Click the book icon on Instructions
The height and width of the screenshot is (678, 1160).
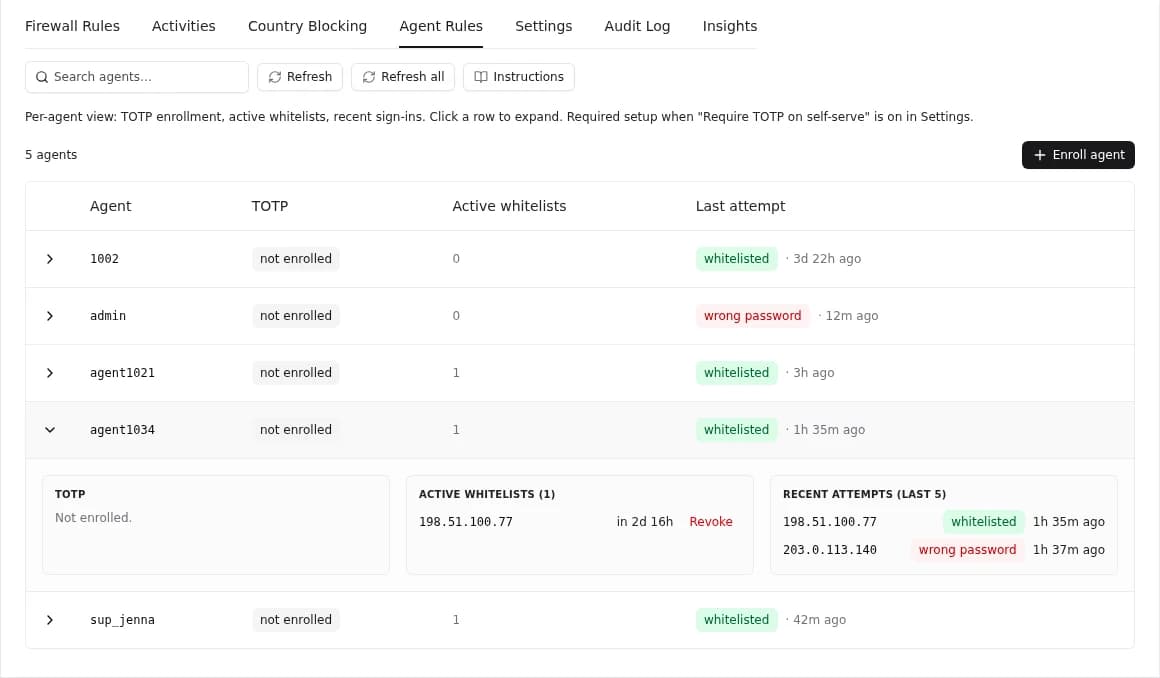[481, 77]
